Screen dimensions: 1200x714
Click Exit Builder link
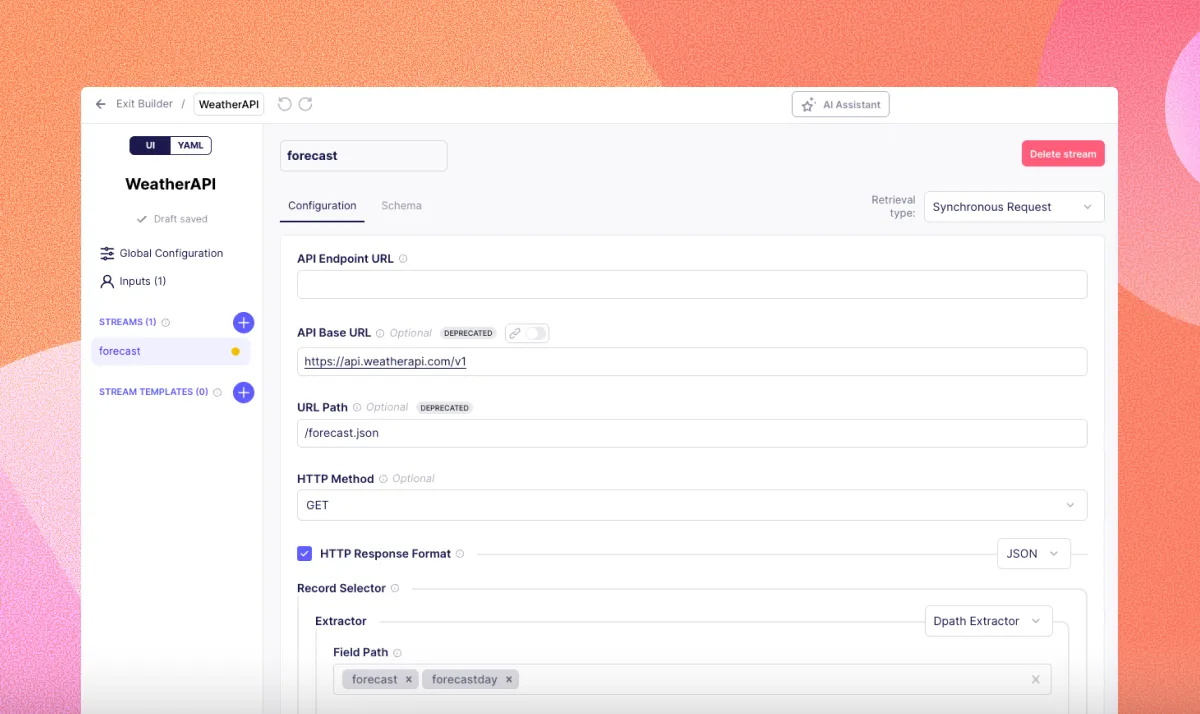[x=144, y=104]
